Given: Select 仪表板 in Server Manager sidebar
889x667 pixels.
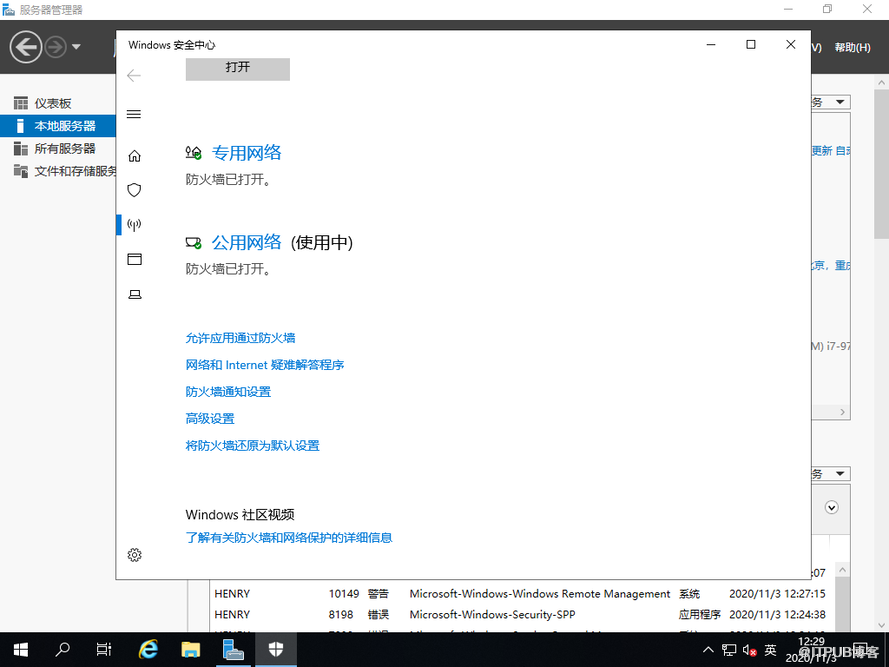Looking at the screenshot, I should tap(53, 103).
